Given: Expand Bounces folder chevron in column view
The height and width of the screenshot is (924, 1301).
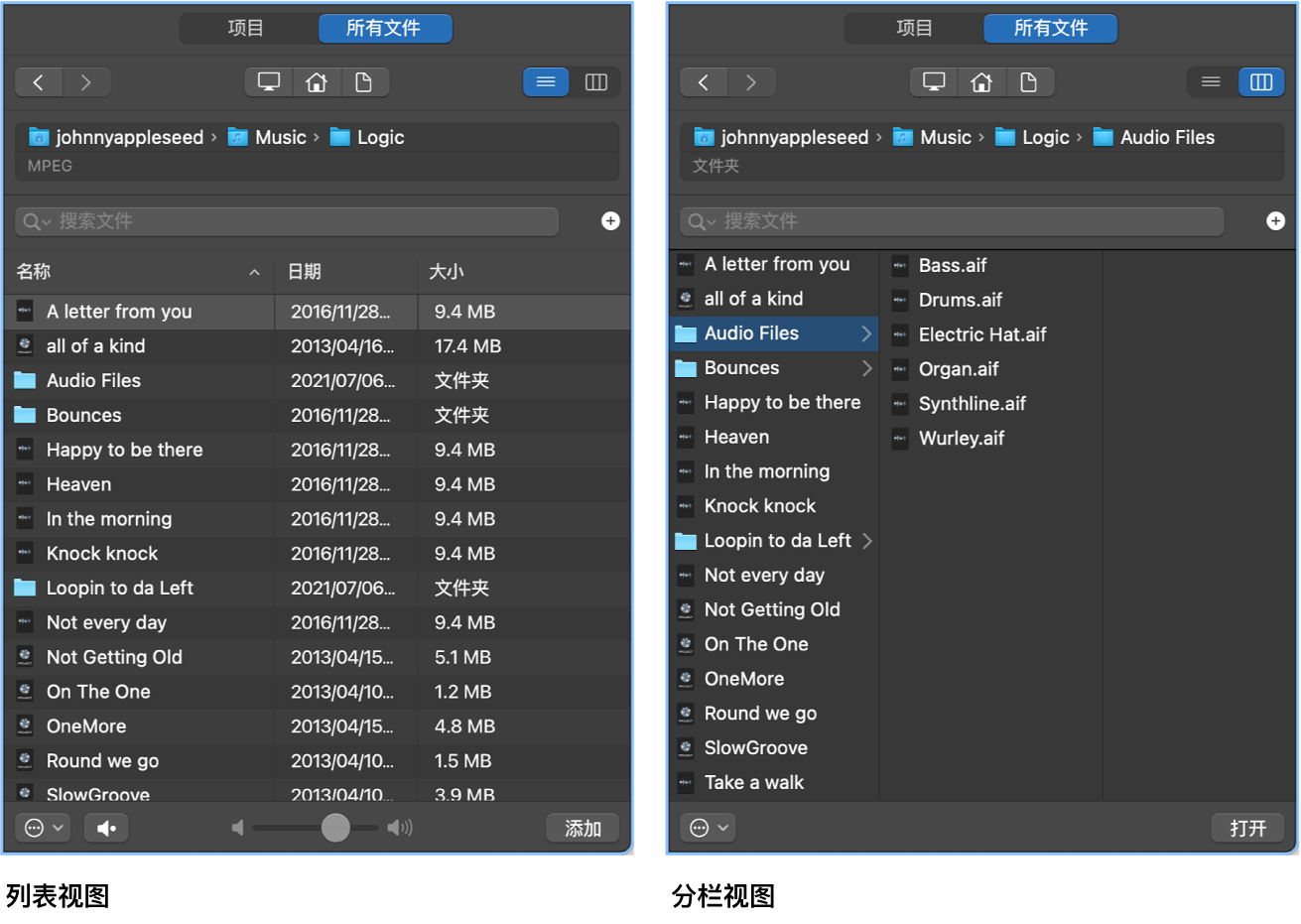Looking at the screenshot, I should pyautogui.click(x=866, y=368).
